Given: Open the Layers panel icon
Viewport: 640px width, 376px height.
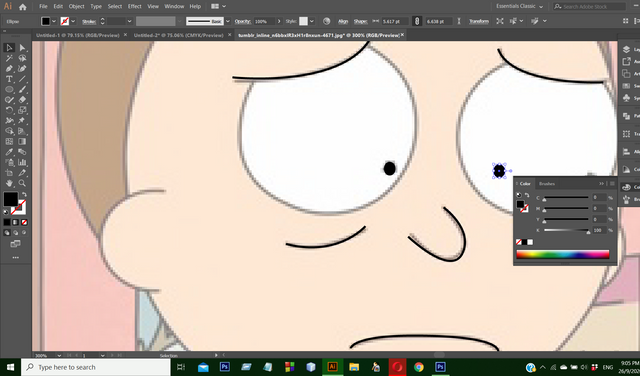Looking at the screenshot, I should 626,49.
